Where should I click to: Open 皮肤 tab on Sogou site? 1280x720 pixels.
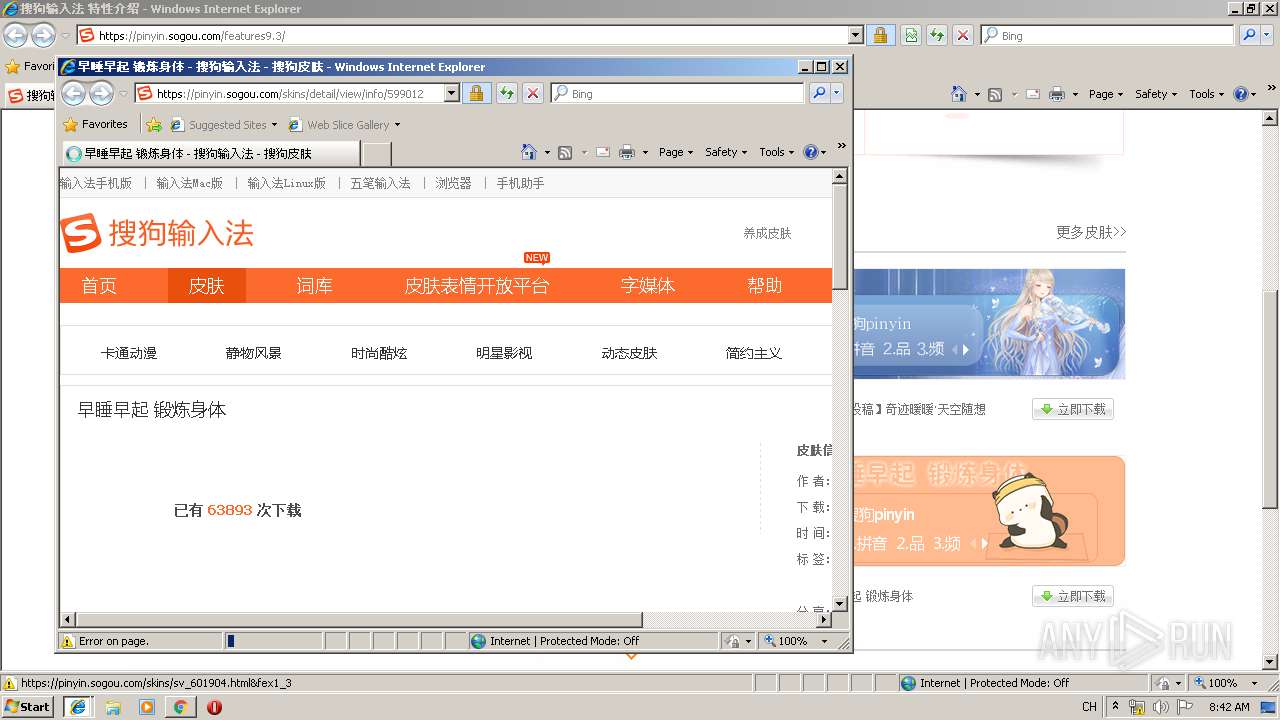[x=207, y=285]
